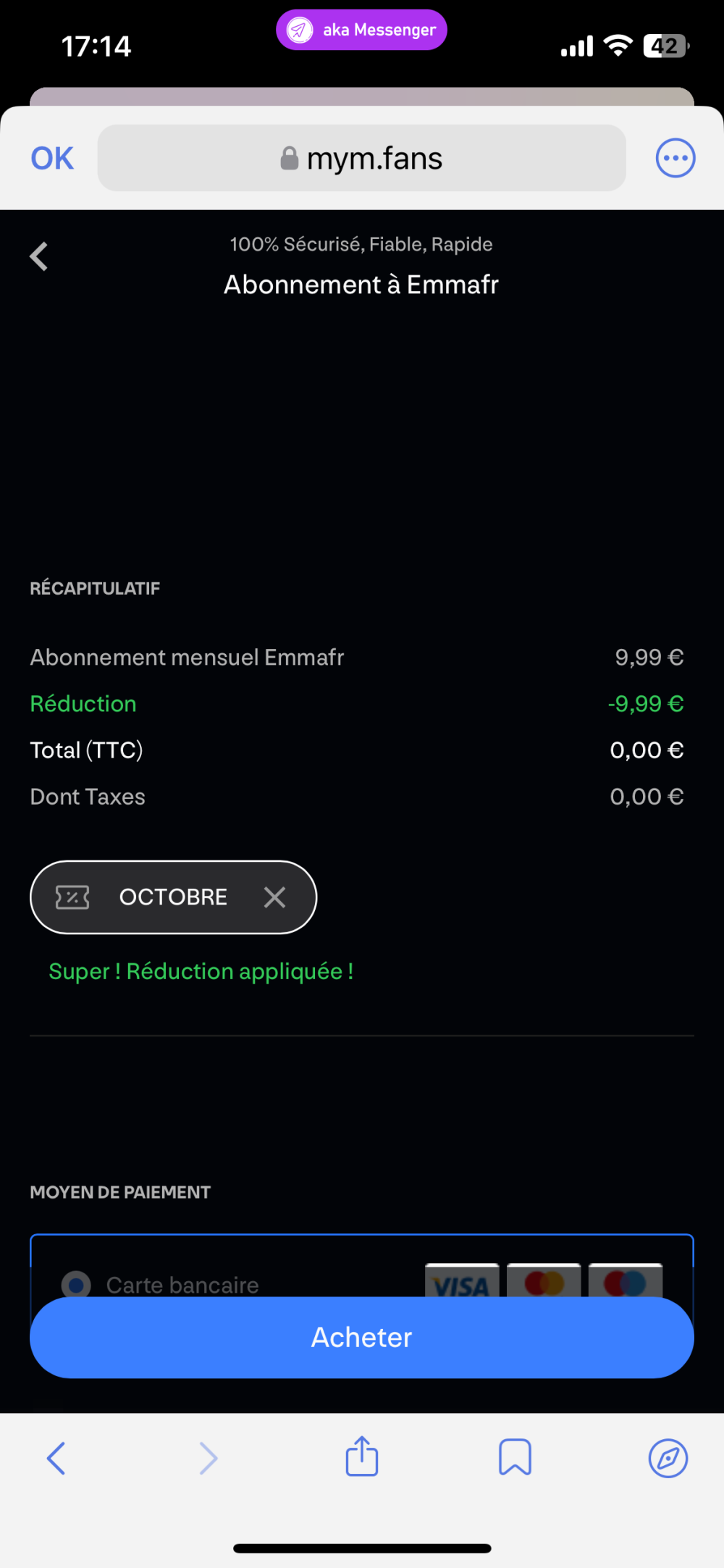Select the Carte bancaire radio button
Screen dimensions: 724x1568
(x=76, y=1284)
